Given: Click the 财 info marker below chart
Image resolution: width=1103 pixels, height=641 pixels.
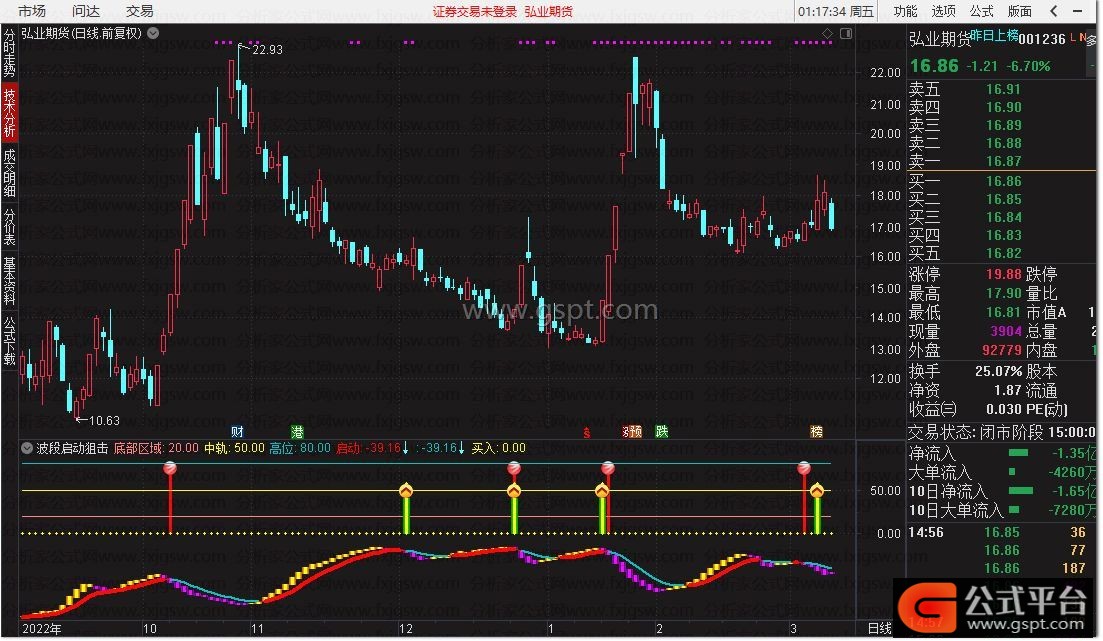Looking at the screenshot, I should tap(237, 431).
